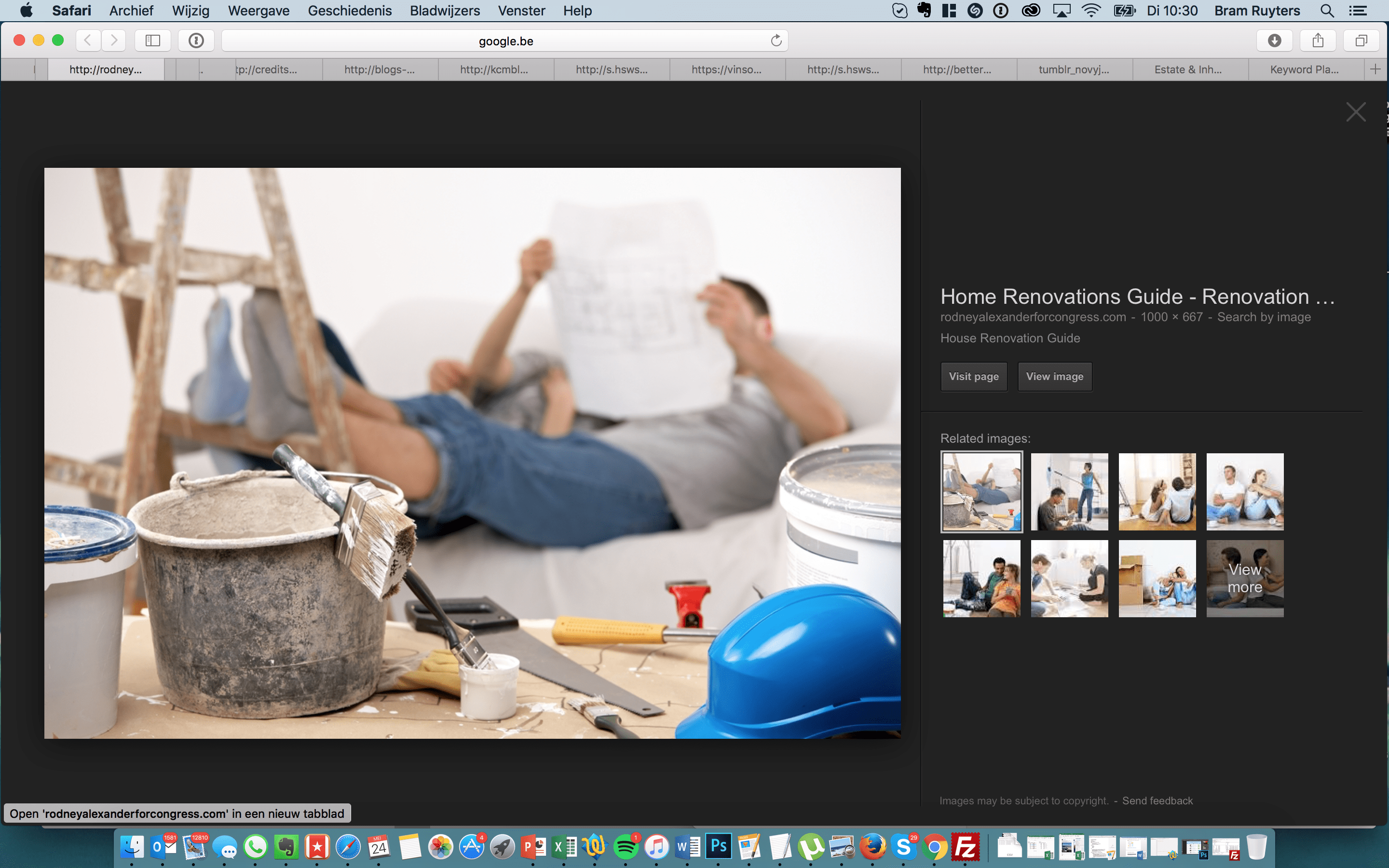Add a new tab with plus icon
1389x868 pixels.
1375,69
